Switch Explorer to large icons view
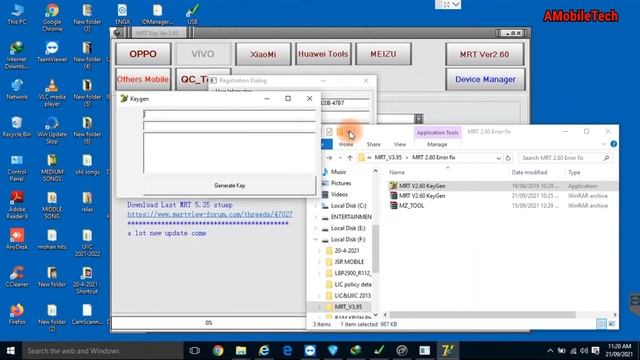Screen dimensions: 640x360 pos(612,324)
